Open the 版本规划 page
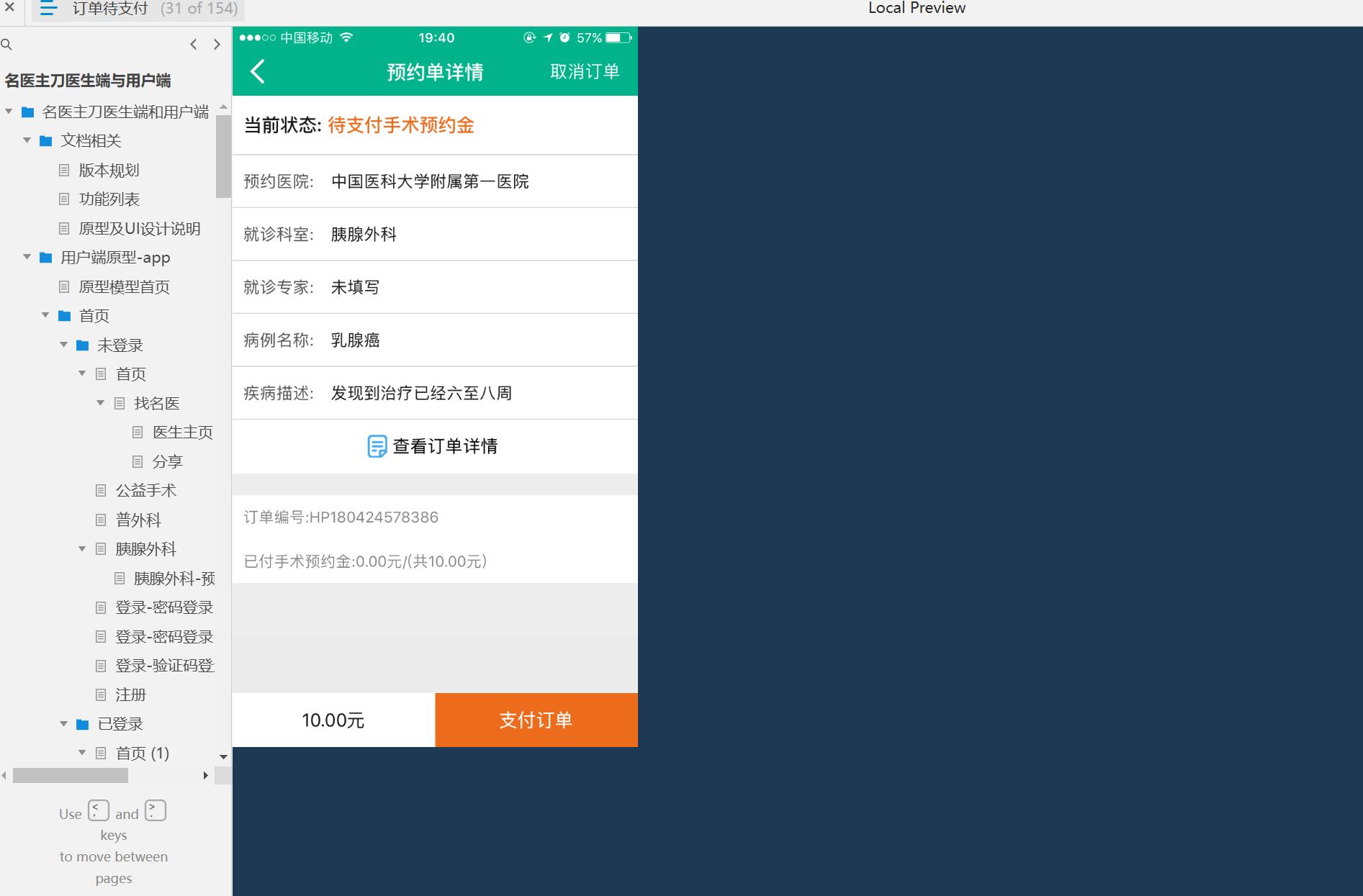Viewport: 1363px width, 896px height. (109, 171)
